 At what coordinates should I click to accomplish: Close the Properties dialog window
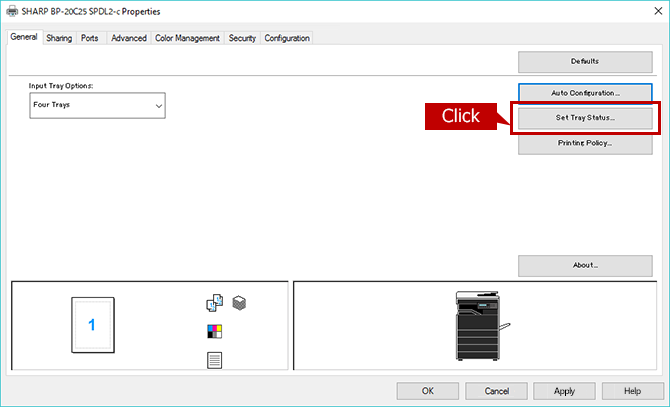tap(658, 11)
